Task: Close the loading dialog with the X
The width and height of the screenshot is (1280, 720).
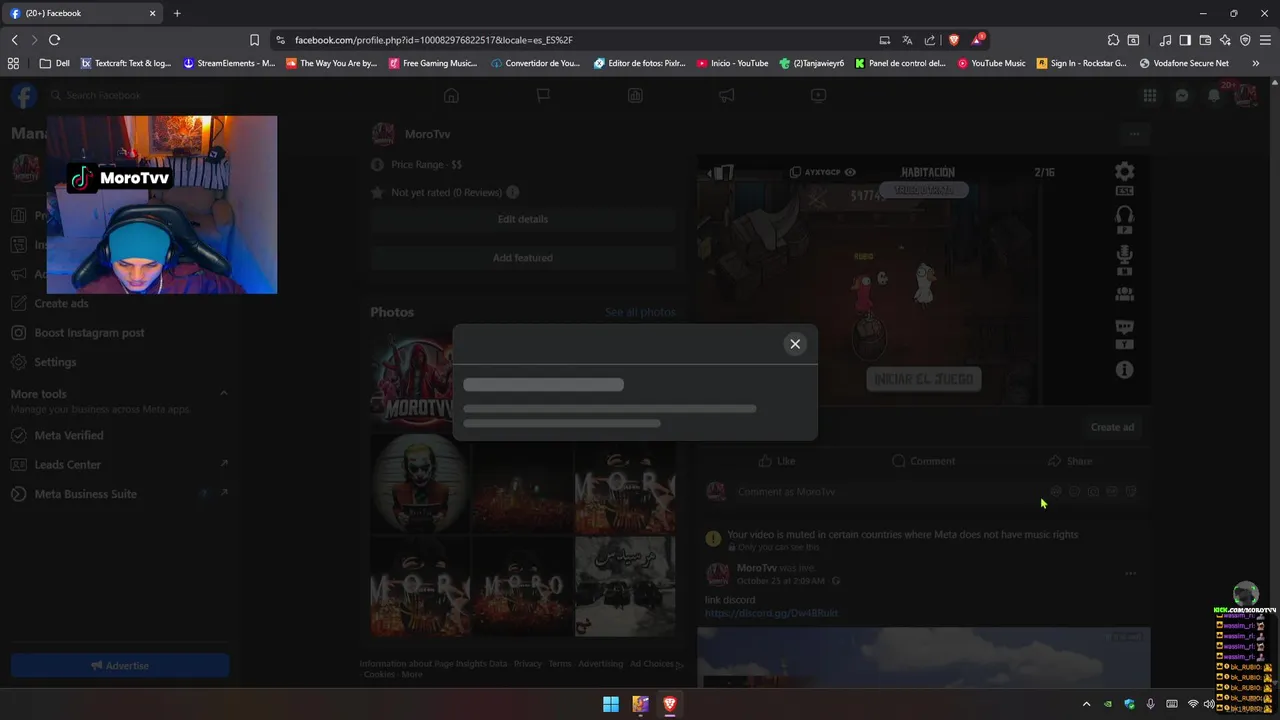Action: coord(795,344)
